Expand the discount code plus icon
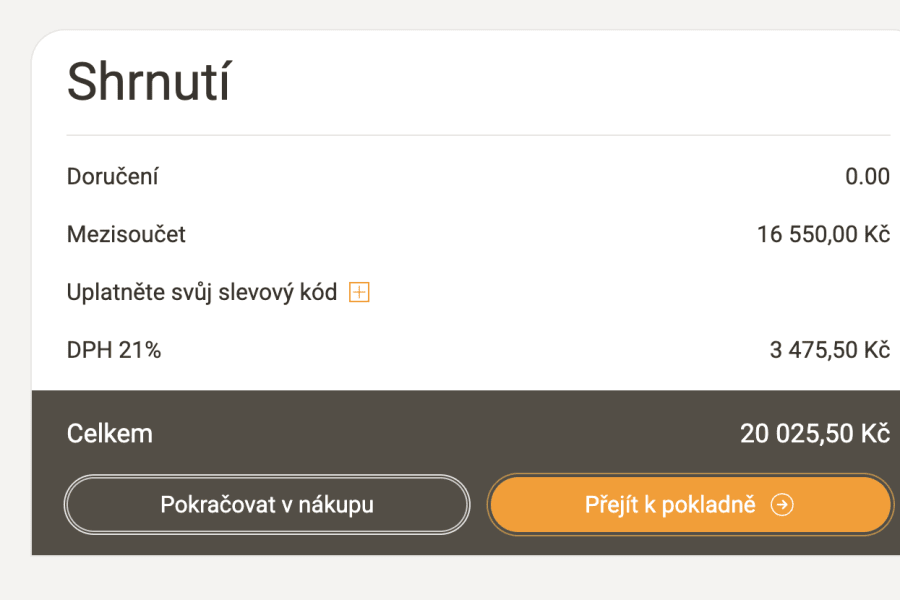 click(359, 292)
